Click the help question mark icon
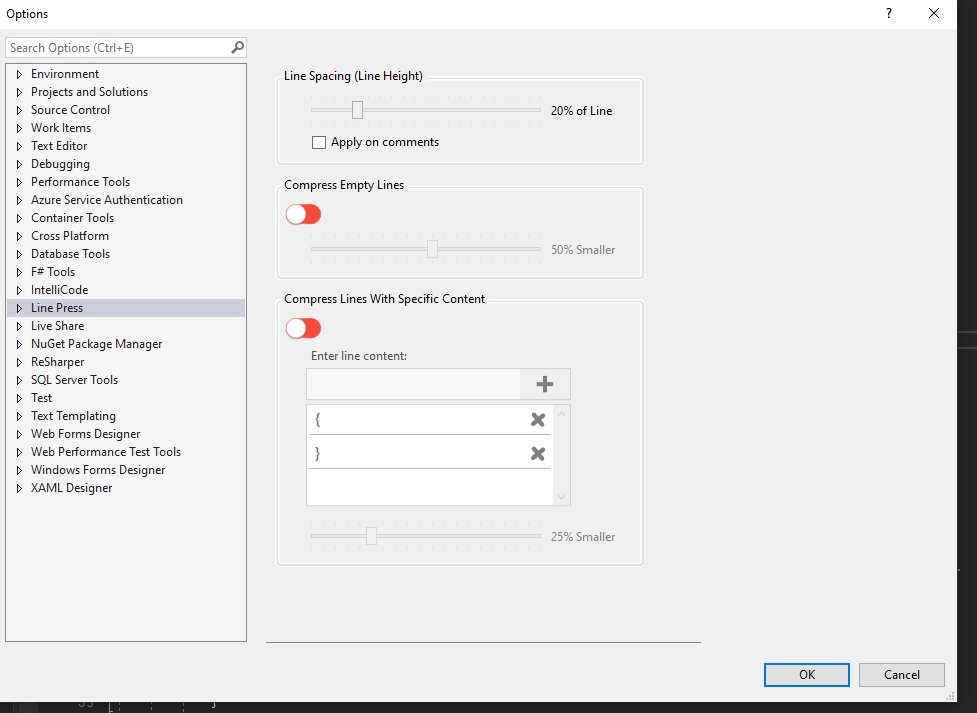This screenshot has height=713, width=977. point(888,14)
